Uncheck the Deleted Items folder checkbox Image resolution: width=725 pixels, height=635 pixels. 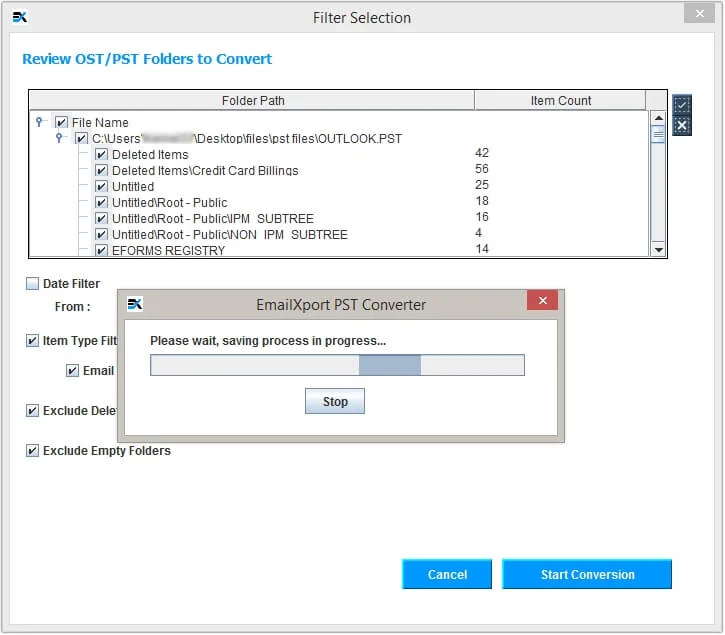101,154
